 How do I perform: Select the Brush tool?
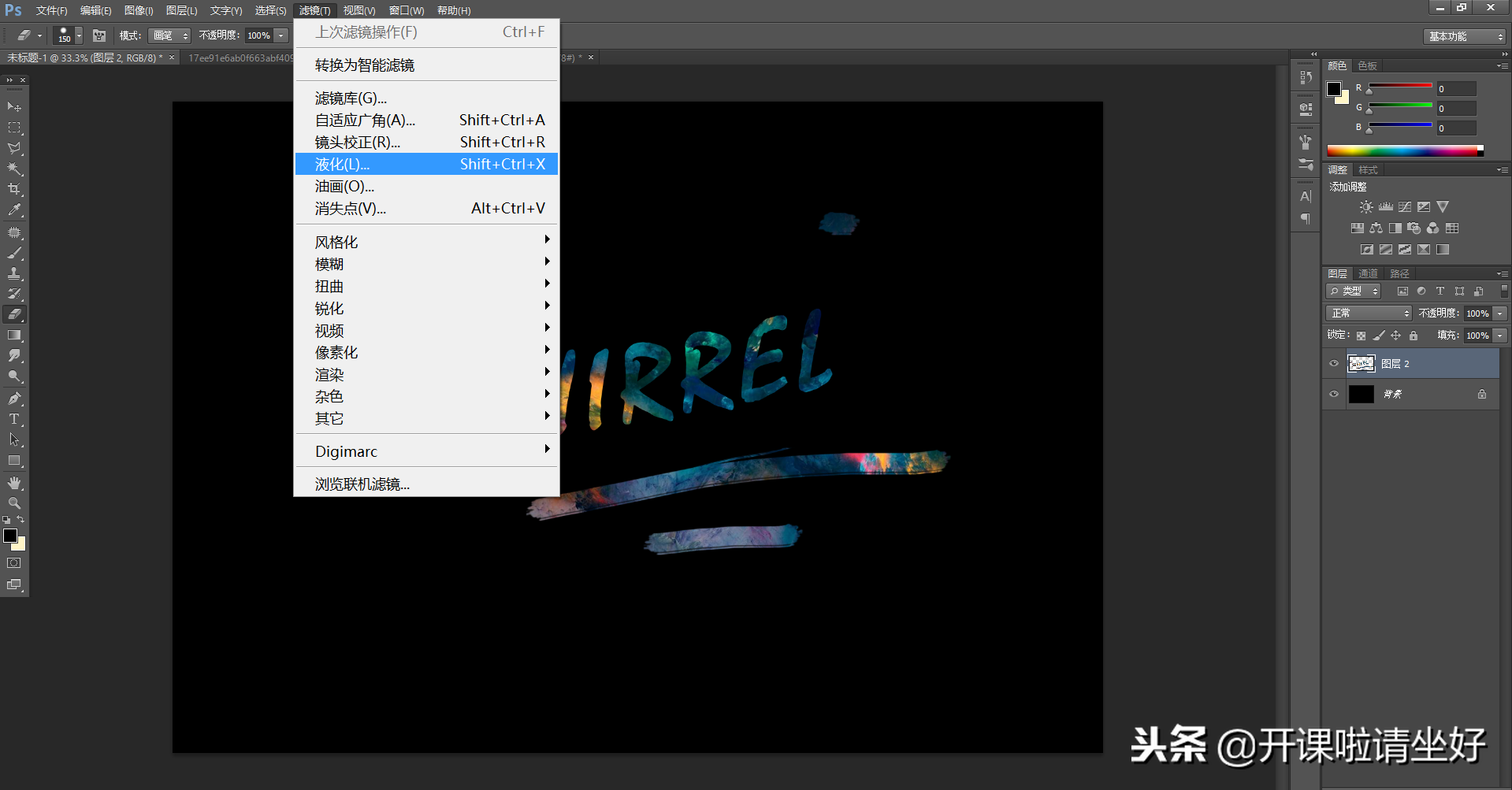point(14,253)
